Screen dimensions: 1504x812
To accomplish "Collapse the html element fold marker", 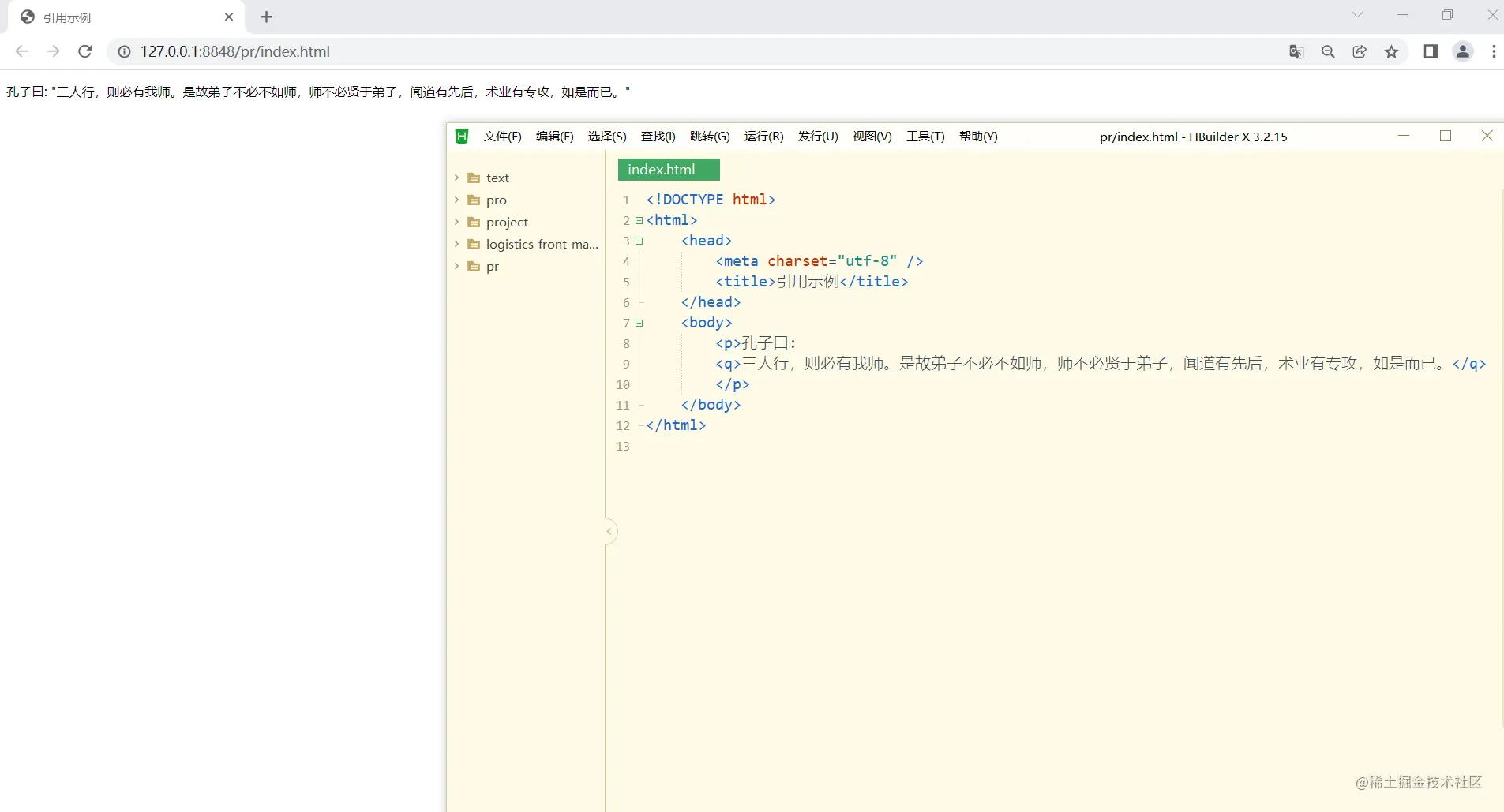I will pos(639,221).
